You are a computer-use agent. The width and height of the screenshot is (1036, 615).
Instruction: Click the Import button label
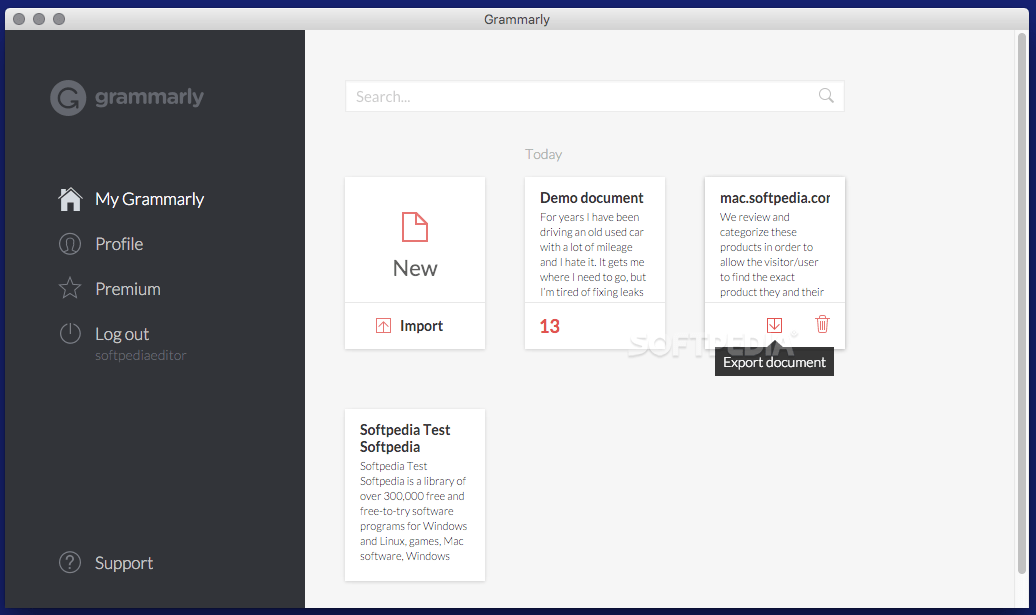(x=422, y=326)
